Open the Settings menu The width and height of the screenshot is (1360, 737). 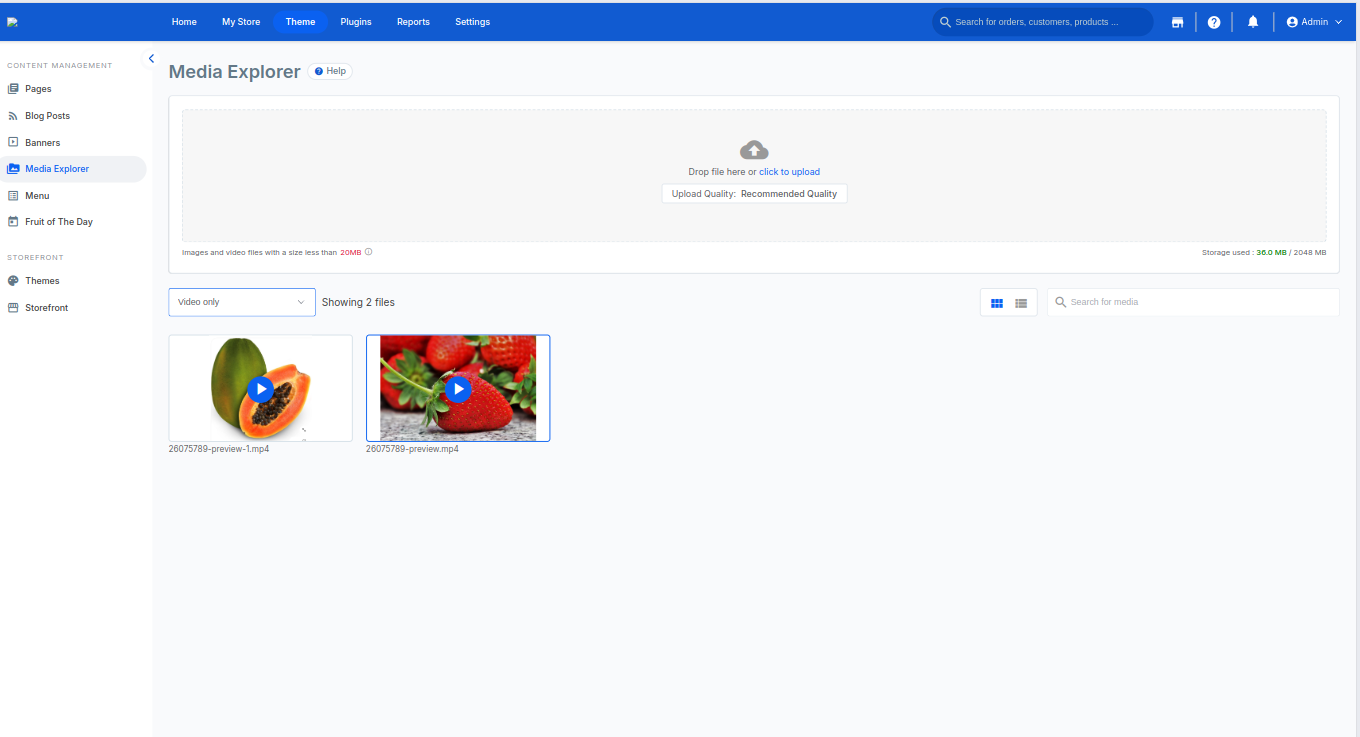click(x=472, y=22)
